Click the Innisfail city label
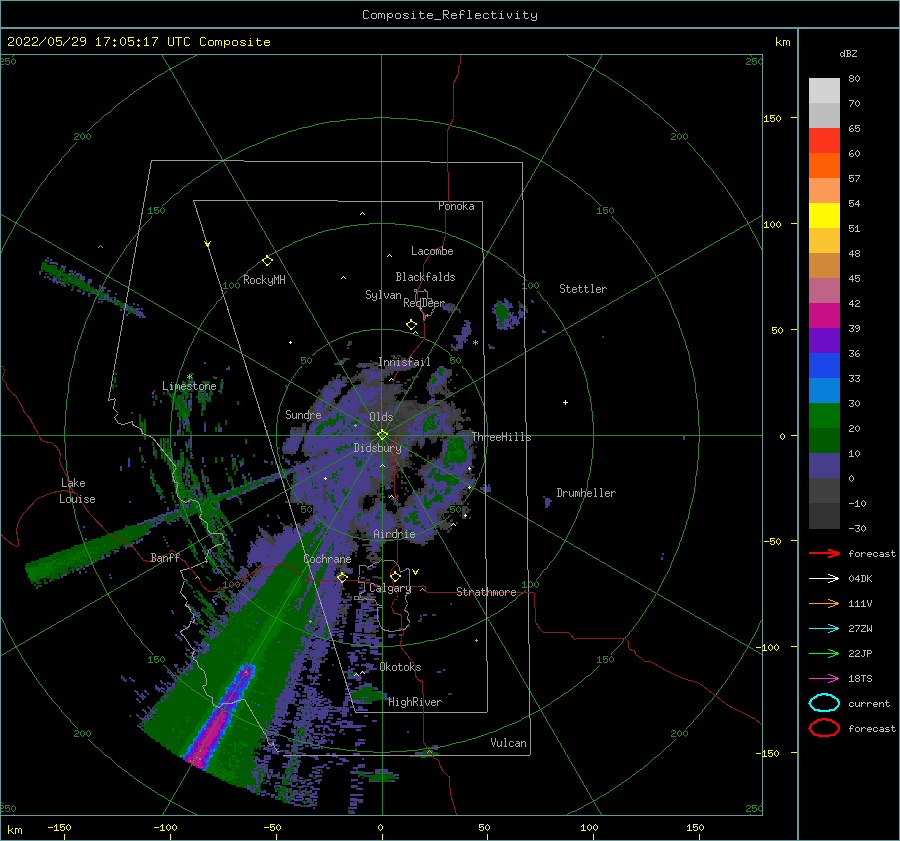The height and width of the screenshot is (841, 900). pos(404,362)
